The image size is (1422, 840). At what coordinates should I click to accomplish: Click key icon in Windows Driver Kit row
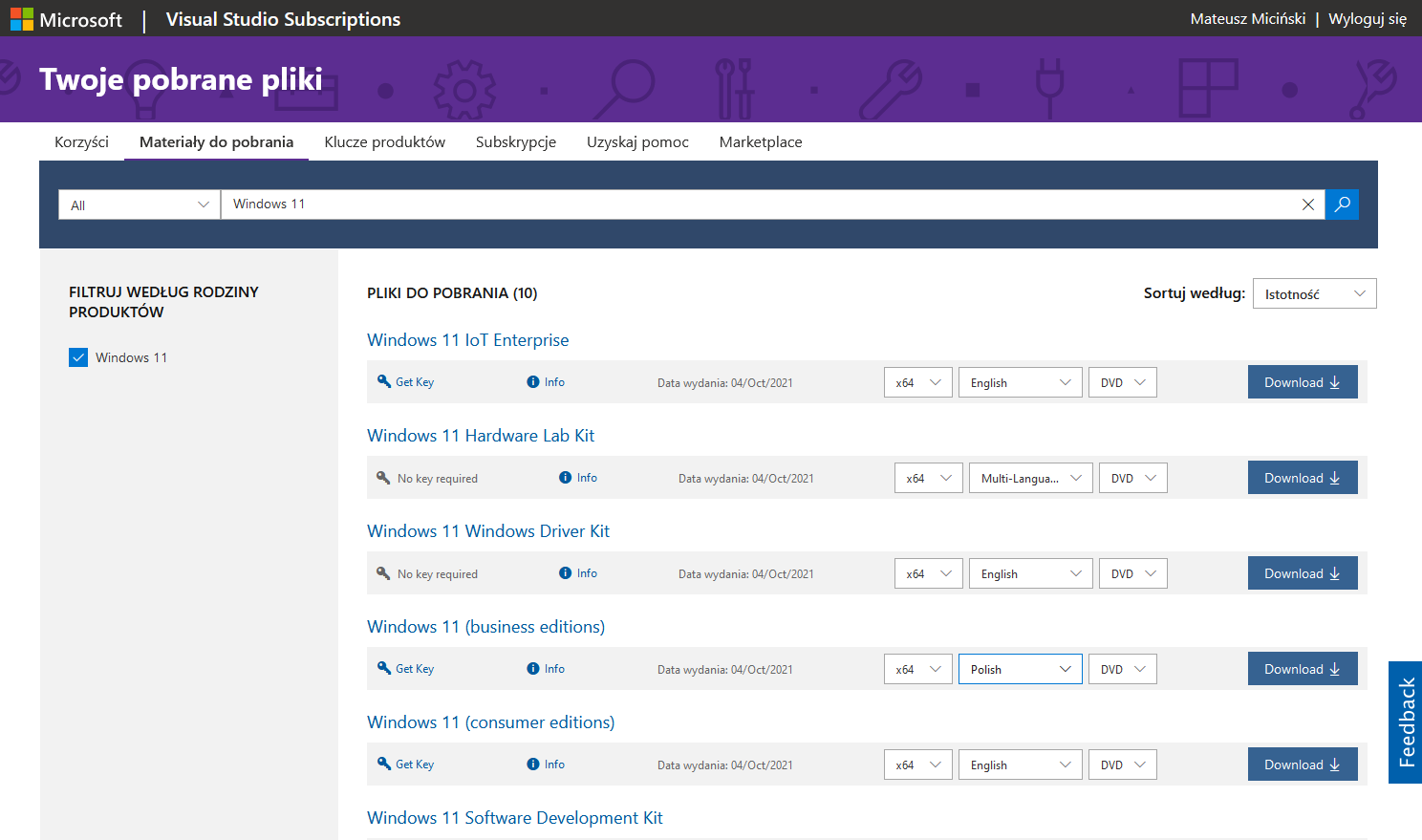point(383,573)
